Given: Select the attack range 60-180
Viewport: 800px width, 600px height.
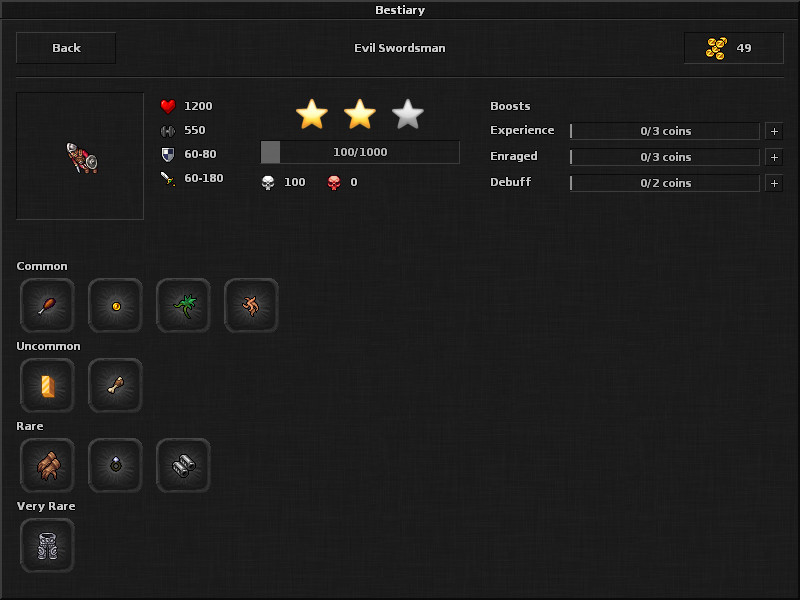Looking at the screenshot, I should click(204, 178).
